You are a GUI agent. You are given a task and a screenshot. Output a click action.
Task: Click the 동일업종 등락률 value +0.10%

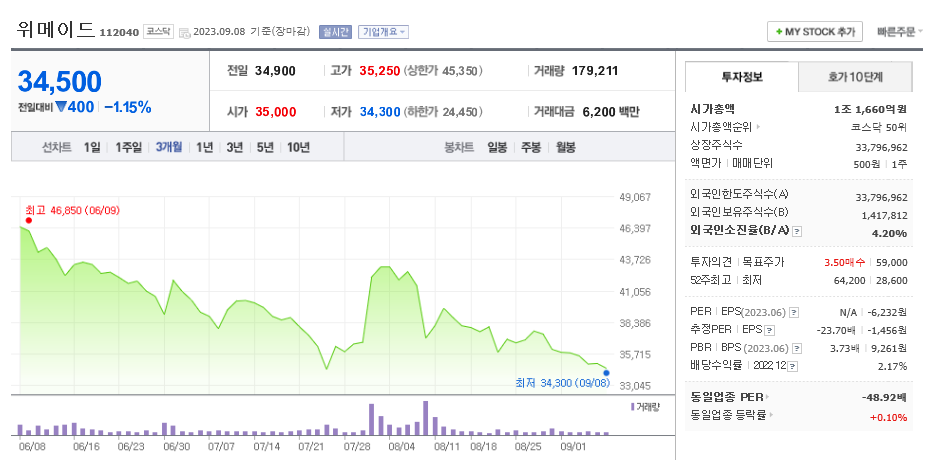pos(889,417)
